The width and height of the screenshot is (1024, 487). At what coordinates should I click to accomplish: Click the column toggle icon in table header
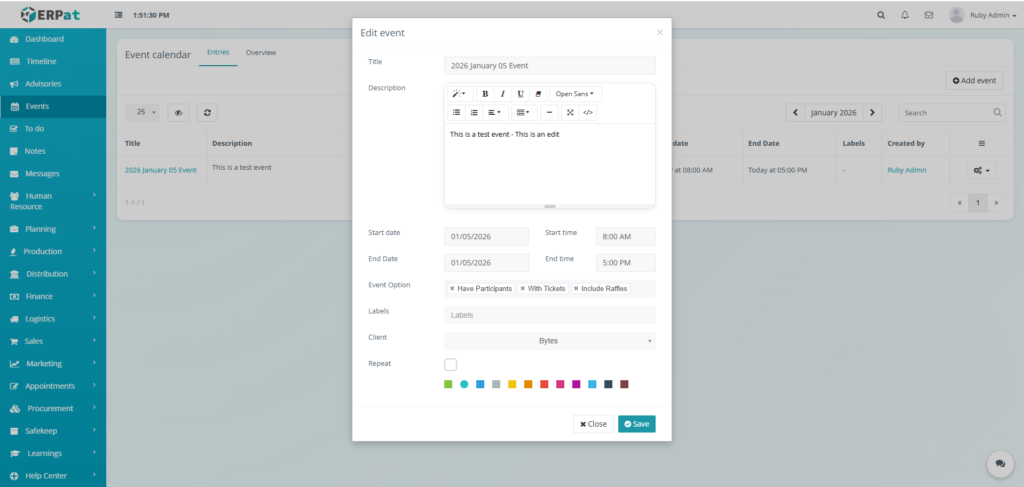tap(982, 143)
